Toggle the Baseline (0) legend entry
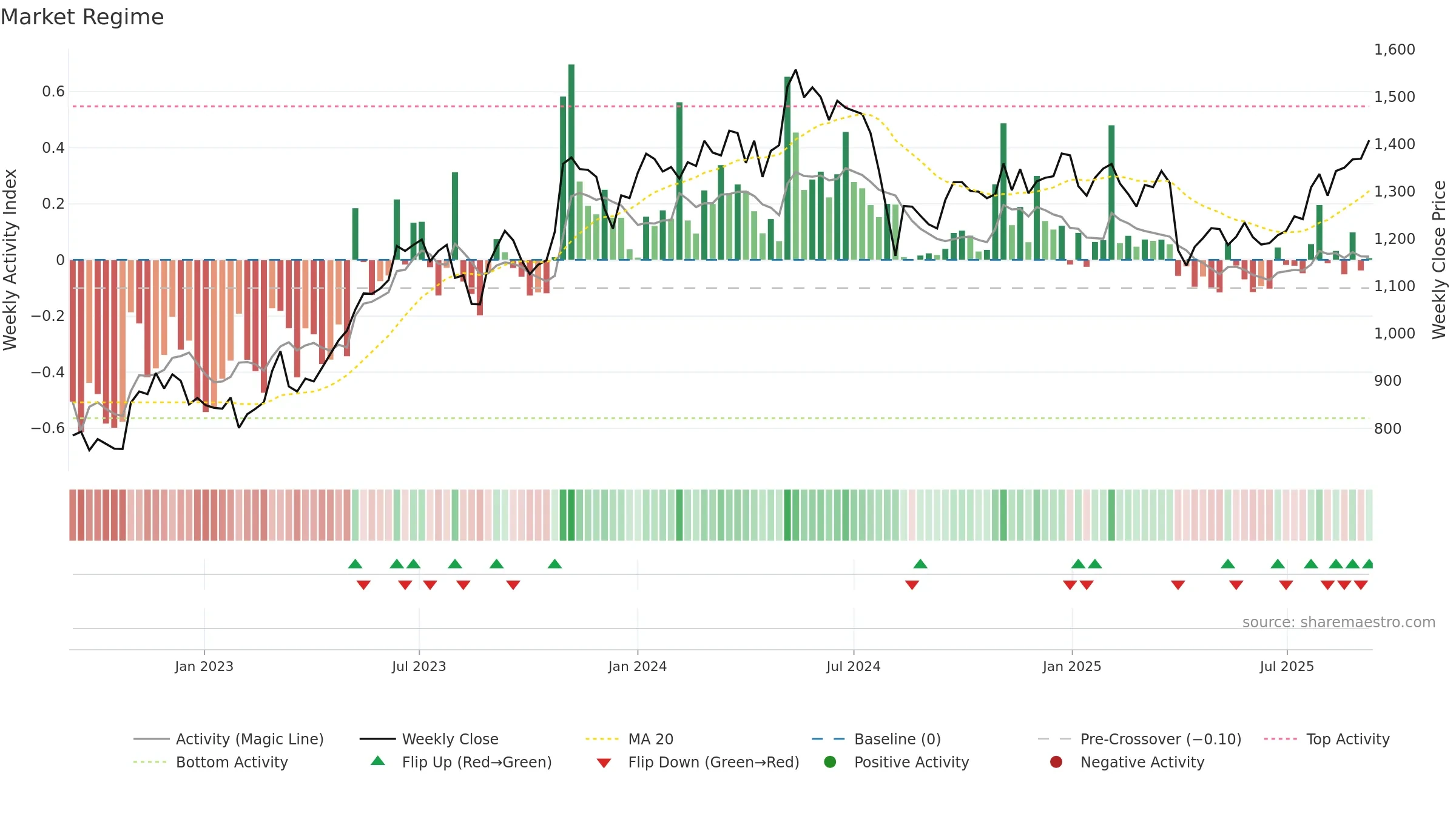 click(876, 739)
